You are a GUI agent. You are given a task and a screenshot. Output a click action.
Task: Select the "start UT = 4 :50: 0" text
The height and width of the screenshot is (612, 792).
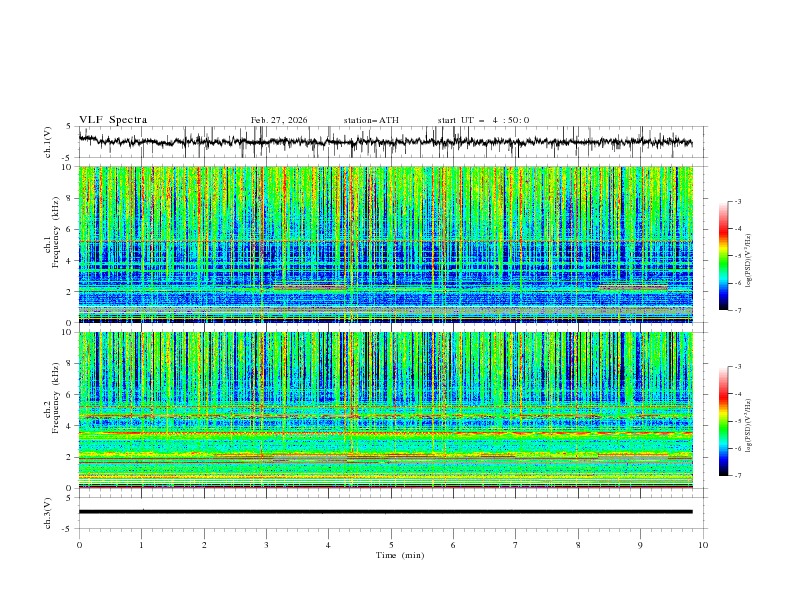(x=483, y=120)
